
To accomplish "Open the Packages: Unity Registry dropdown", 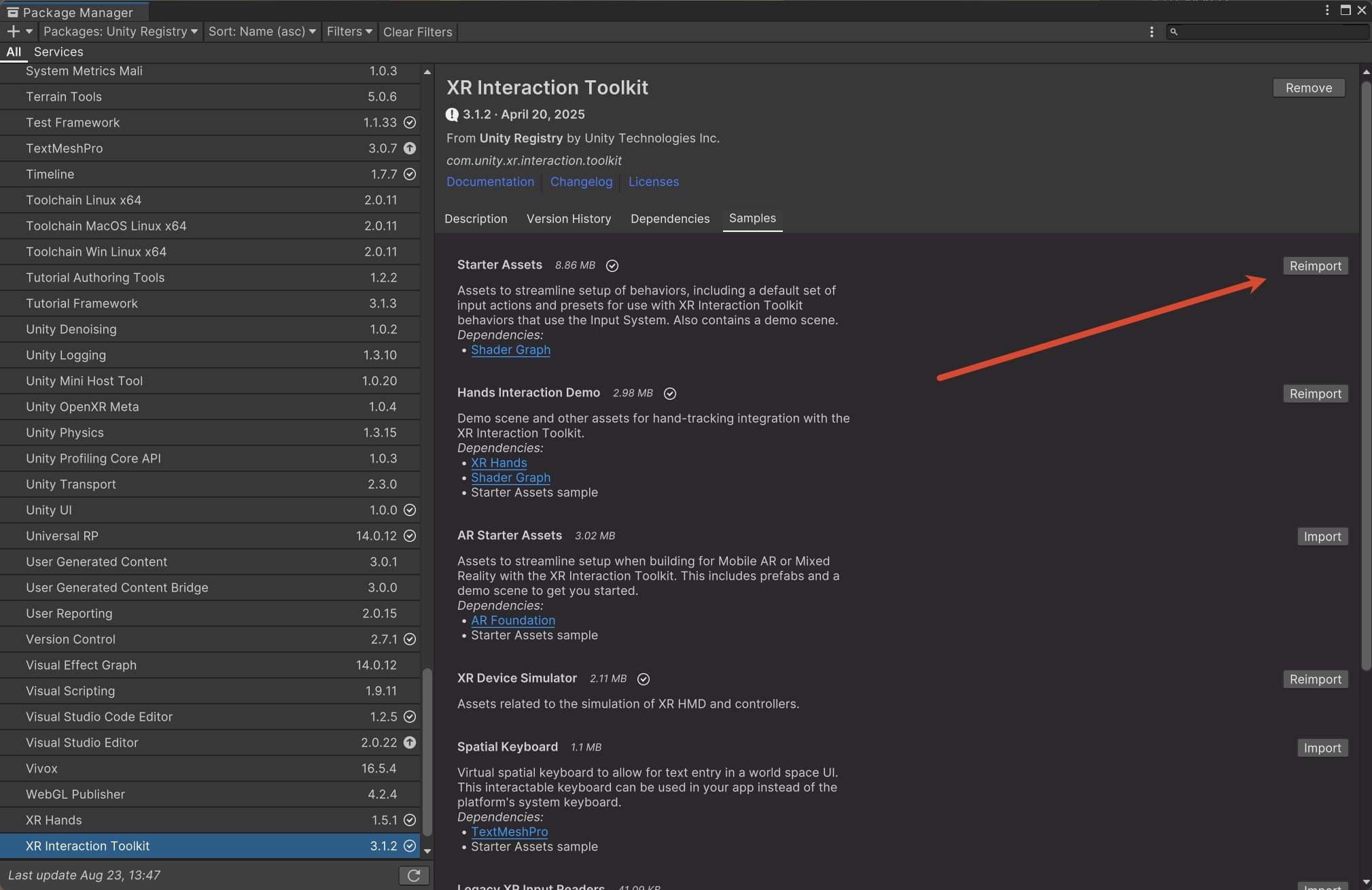I will point(120,31).
